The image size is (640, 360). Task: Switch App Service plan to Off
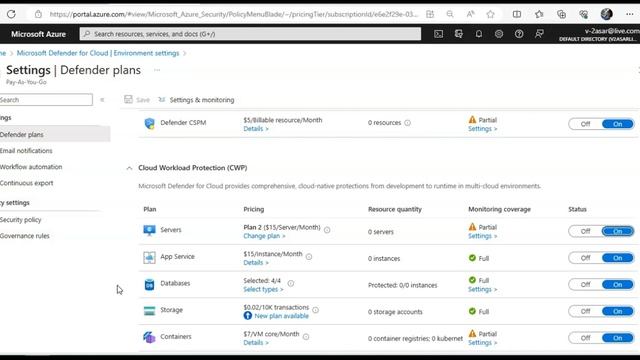(585, 258)
